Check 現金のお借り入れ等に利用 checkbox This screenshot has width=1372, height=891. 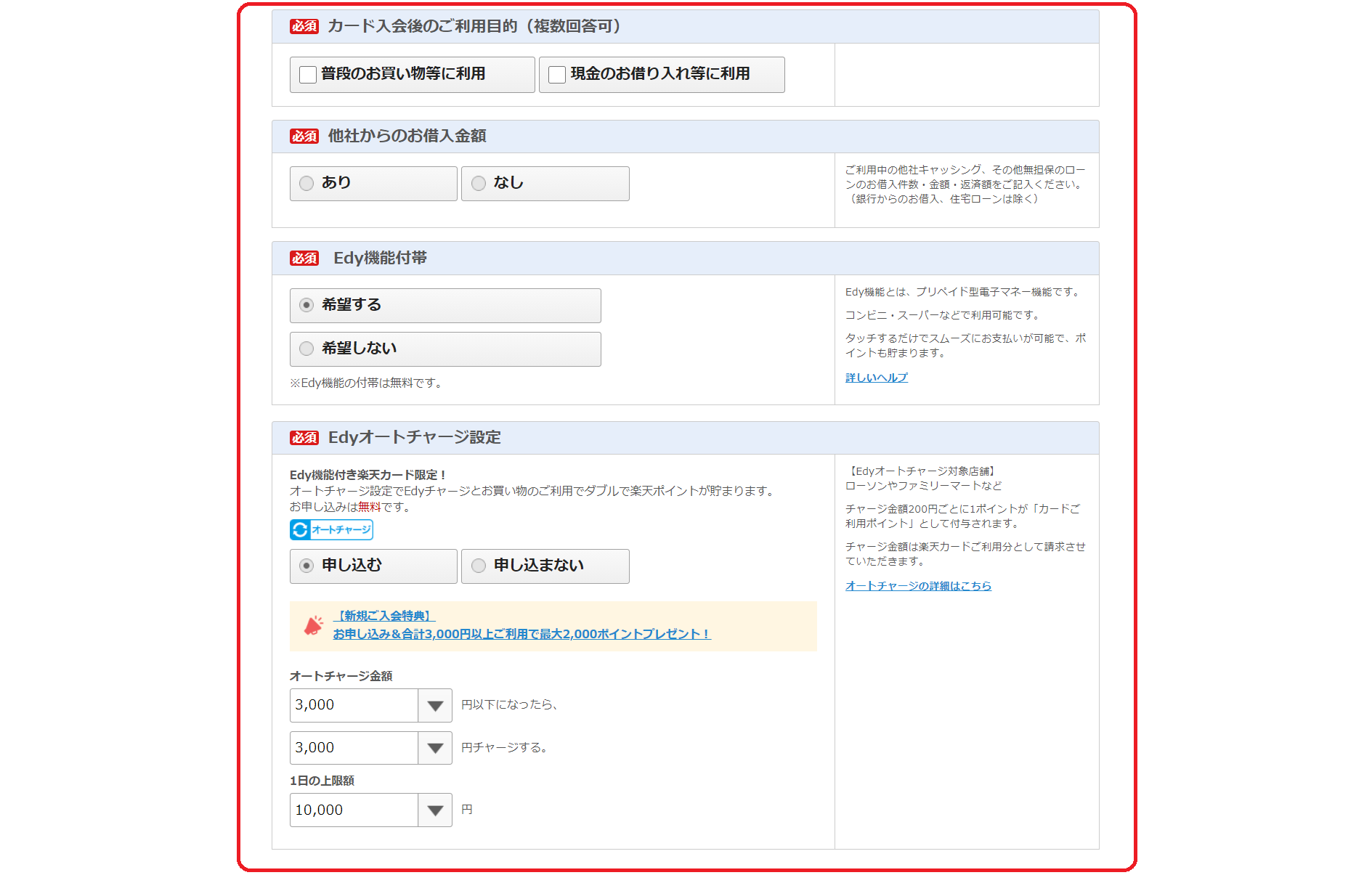pos(557,75)
